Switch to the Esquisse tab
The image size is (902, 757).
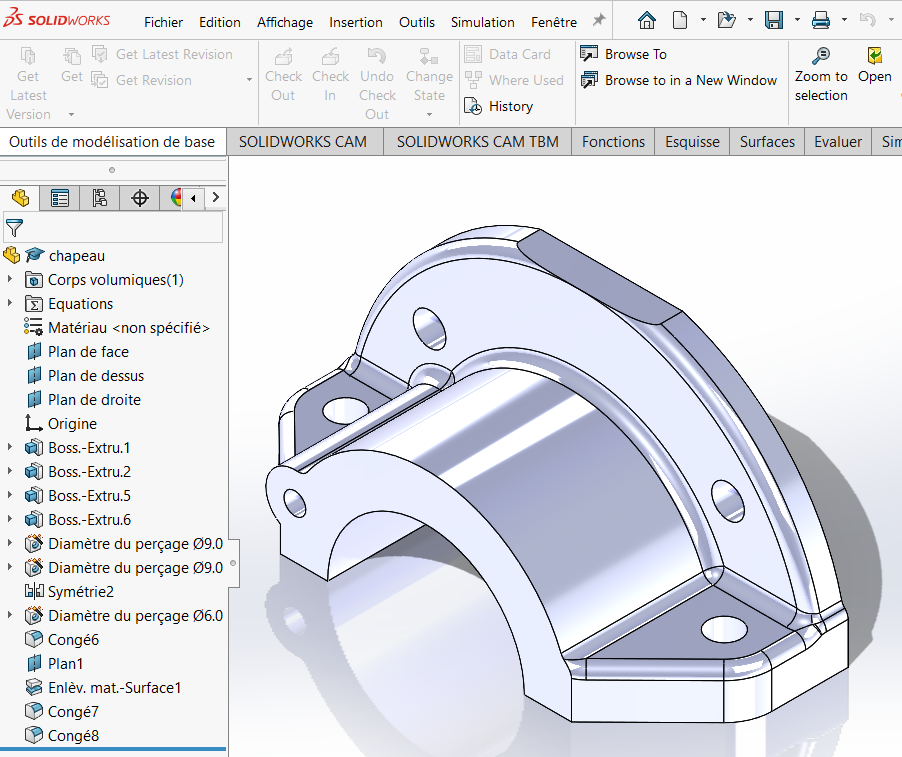692,142
